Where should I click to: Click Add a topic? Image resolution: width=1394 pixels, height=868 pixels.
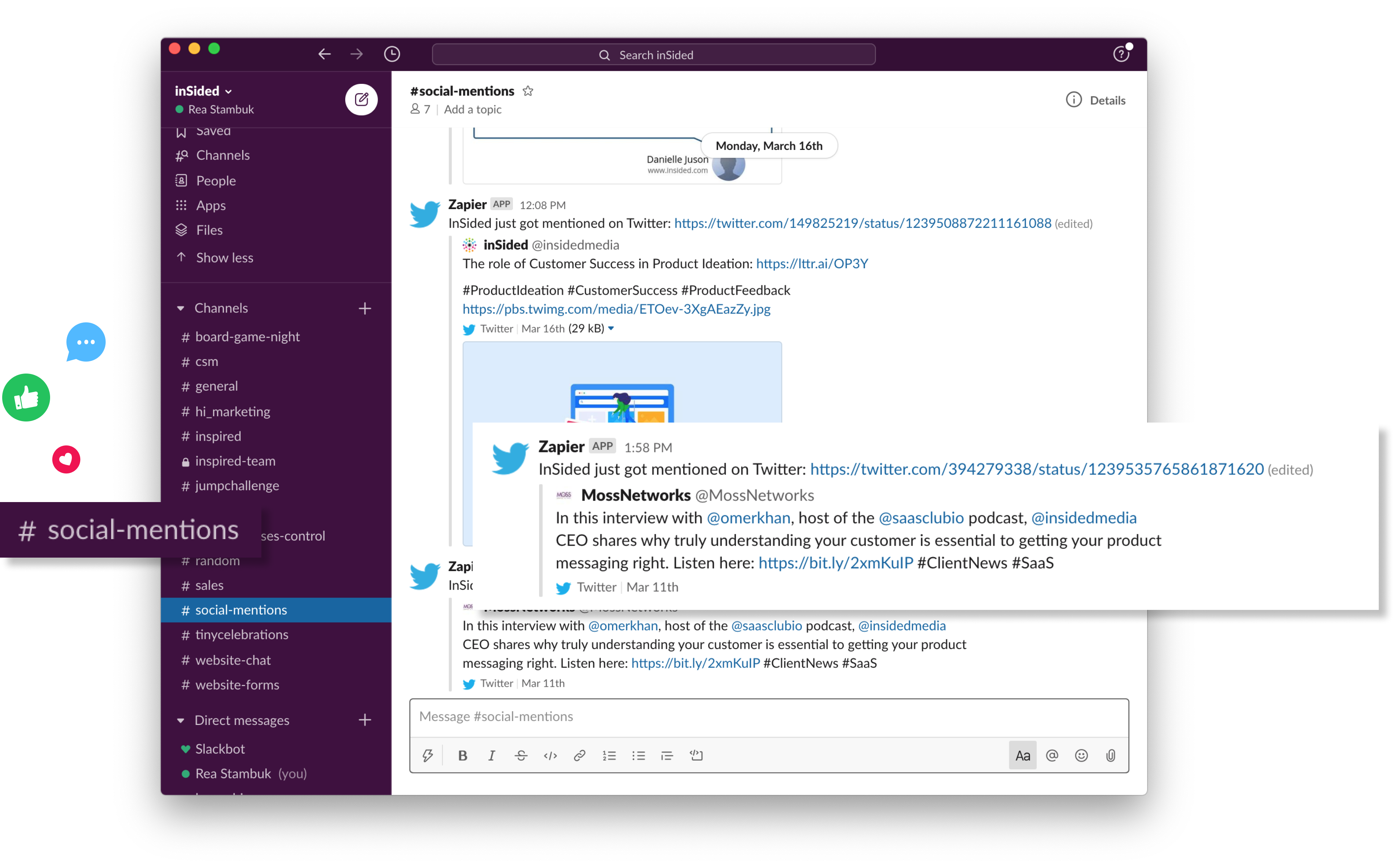point(472,109)
